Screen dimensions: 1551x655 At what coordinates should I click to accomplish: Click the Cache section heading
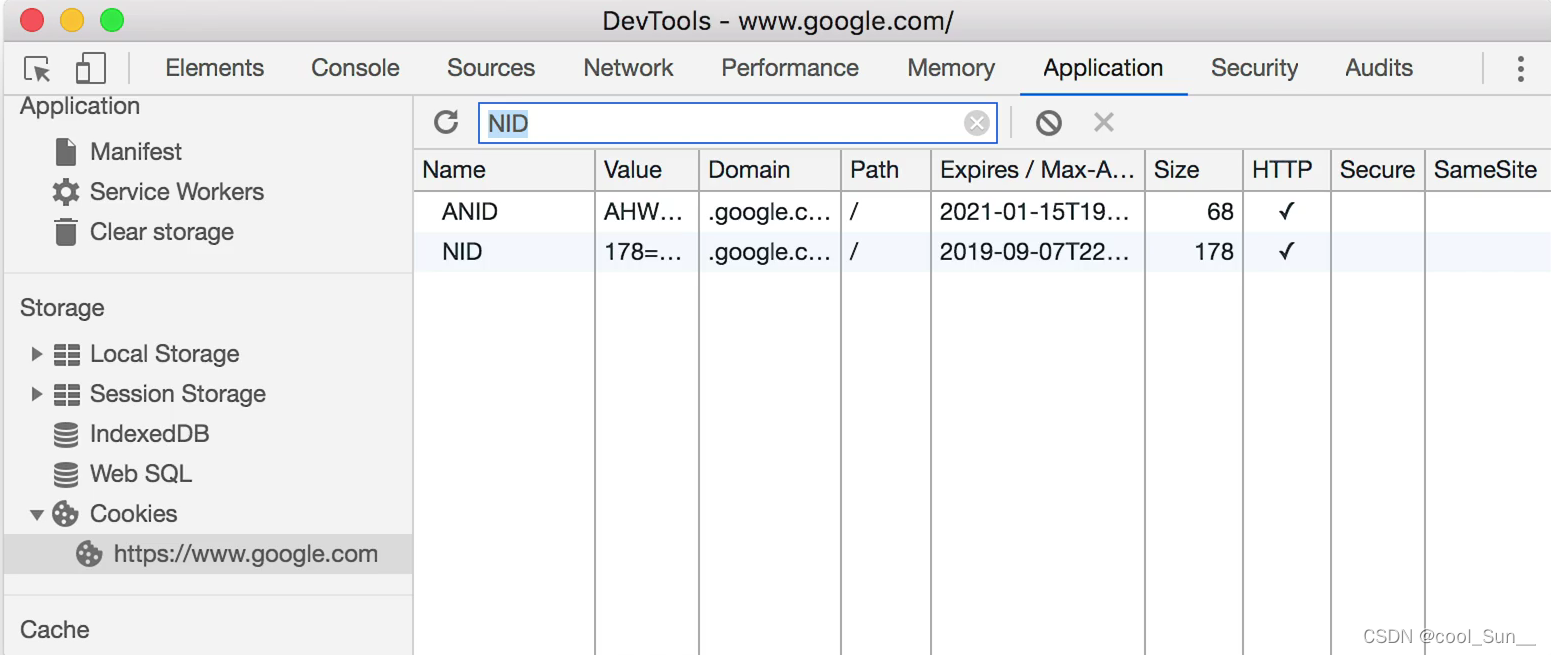point(55,630)
